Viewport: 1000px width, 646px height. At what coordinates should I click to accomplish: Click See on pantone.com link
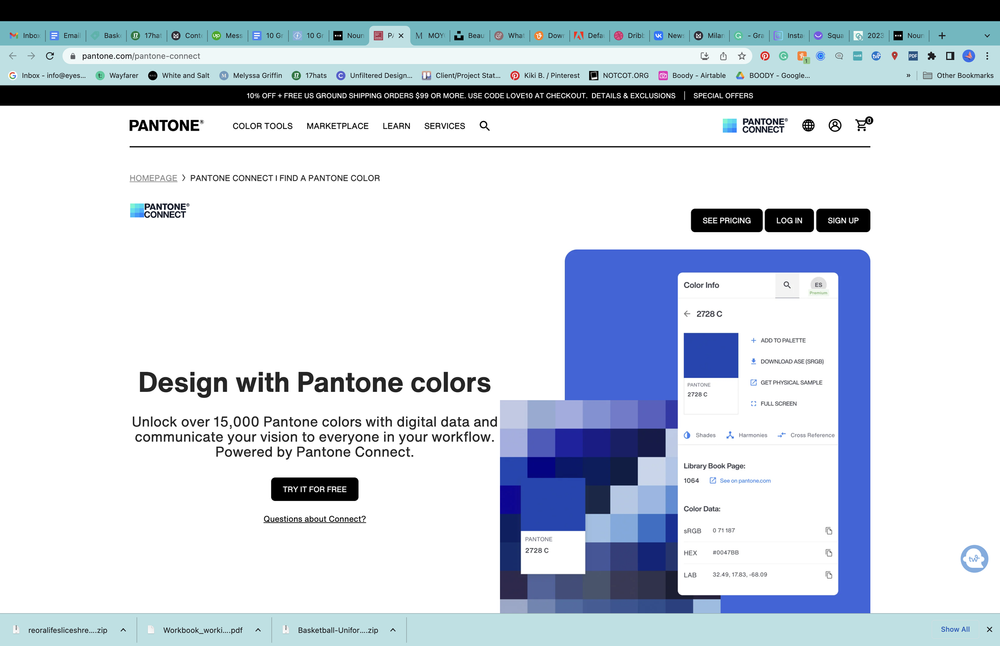click(x=740, y=481)
